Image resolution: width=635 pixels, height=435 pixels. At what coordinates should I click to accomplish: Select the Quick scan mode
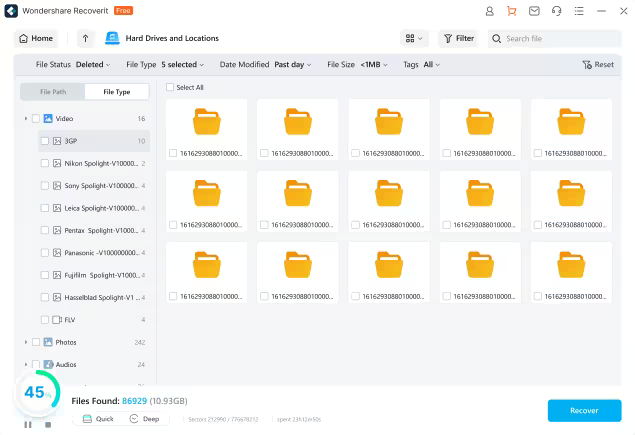tap(98, 419)
